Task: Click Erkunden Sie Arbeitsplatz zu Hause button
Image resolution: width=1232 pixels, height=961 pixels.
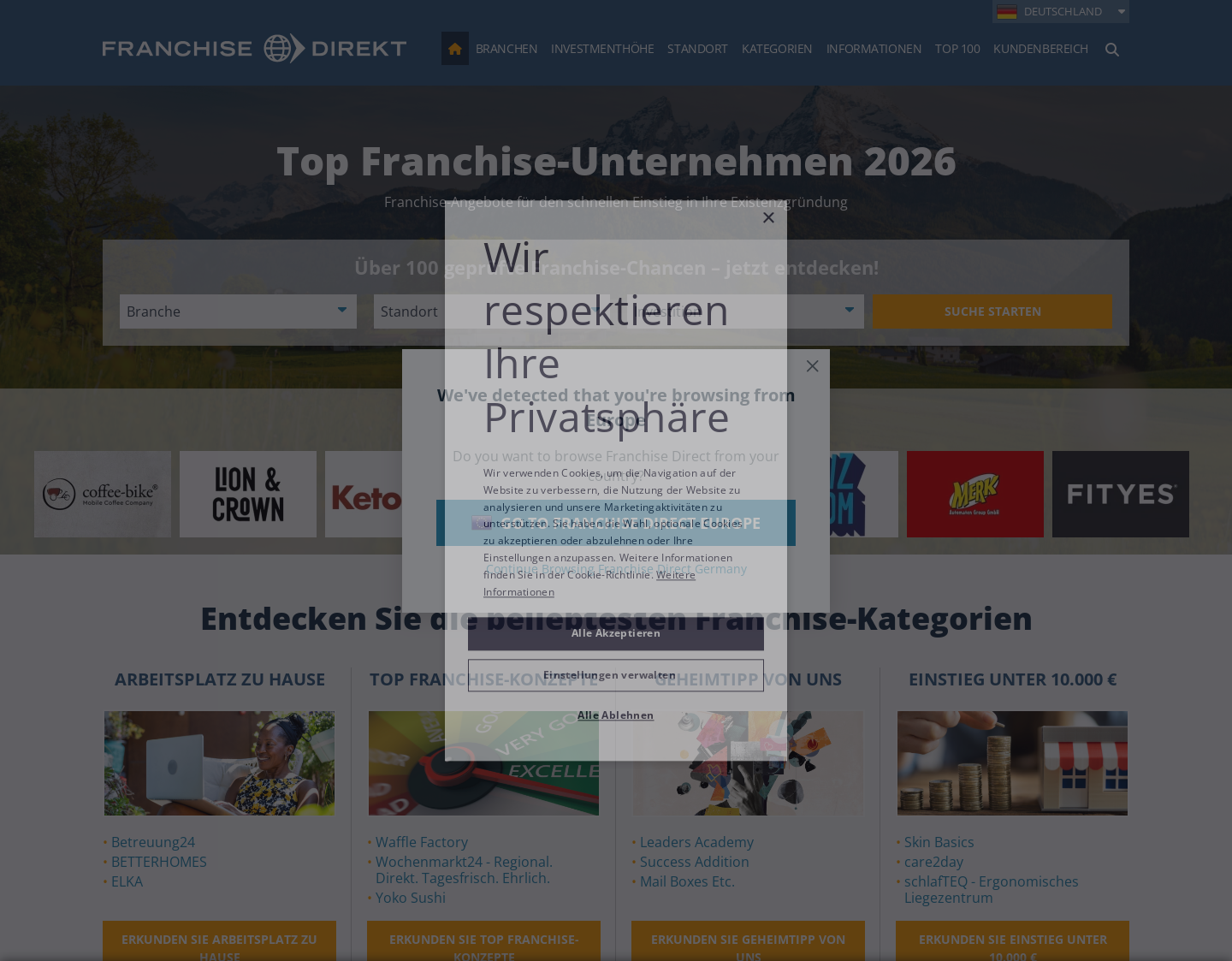Action: pyautogui.click(x=219, y=941)
